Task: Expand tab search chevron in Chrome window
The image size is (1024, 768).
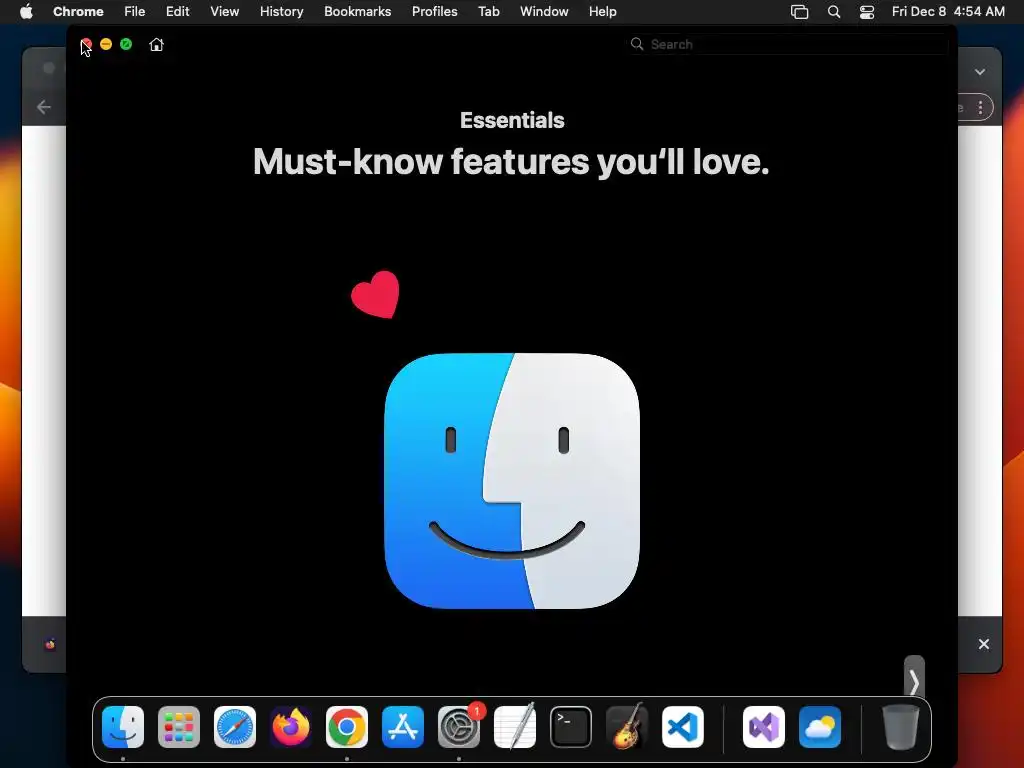Action: (x=980, y=72)
